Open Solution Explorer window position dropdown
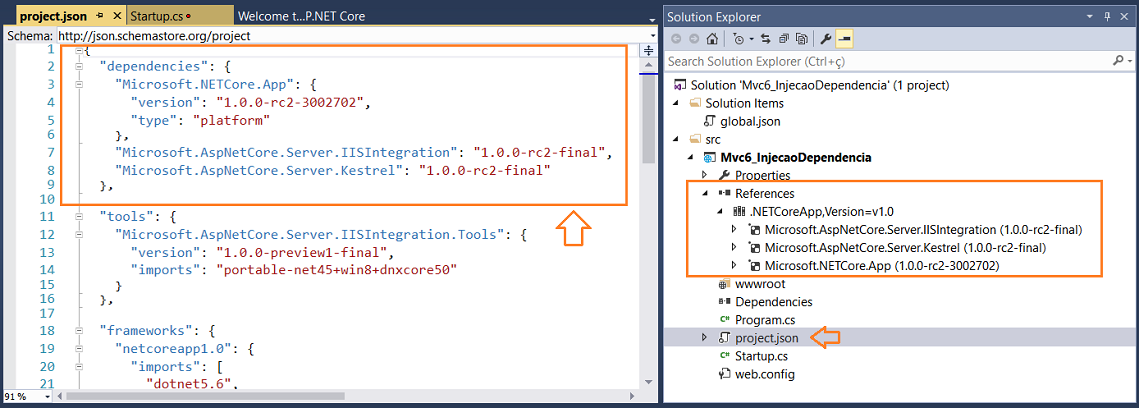 coord(1090,16)
